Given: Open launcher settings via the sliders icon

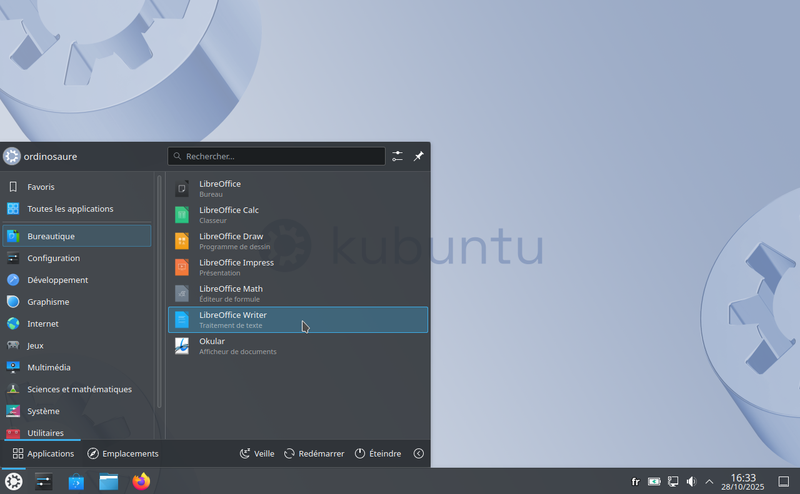Looking at the screenshot, I should pos(397,156).
